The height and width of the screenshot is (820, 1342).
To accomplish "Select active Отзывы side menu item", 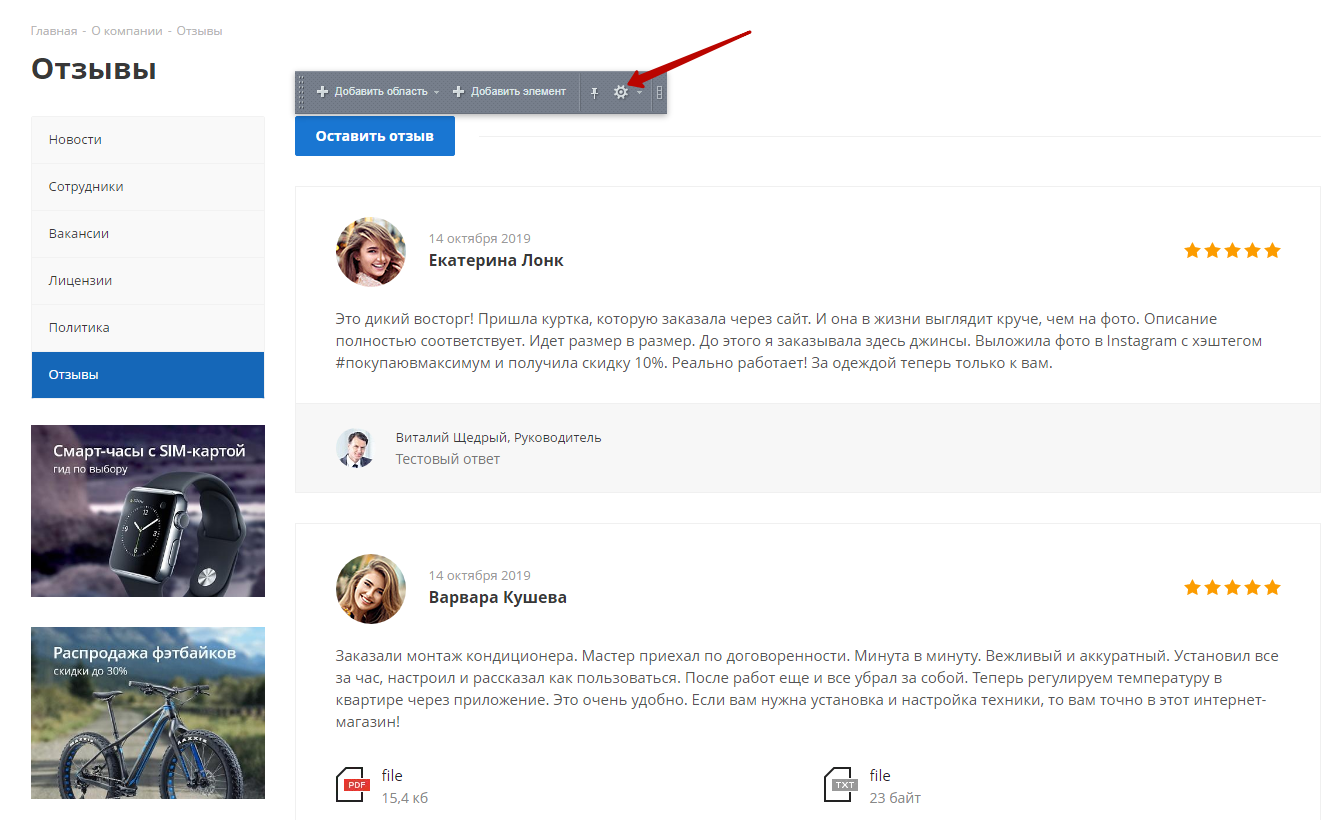I will pyautogui.click(x=148, y=375).
